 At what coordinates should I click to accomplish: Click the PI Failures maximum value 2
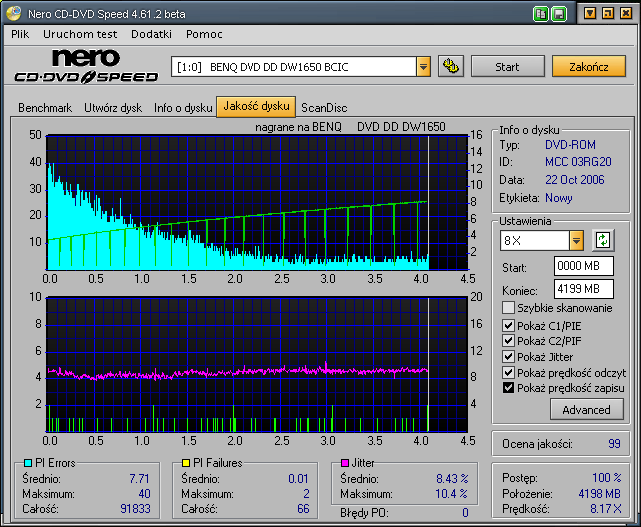[306, 494]
